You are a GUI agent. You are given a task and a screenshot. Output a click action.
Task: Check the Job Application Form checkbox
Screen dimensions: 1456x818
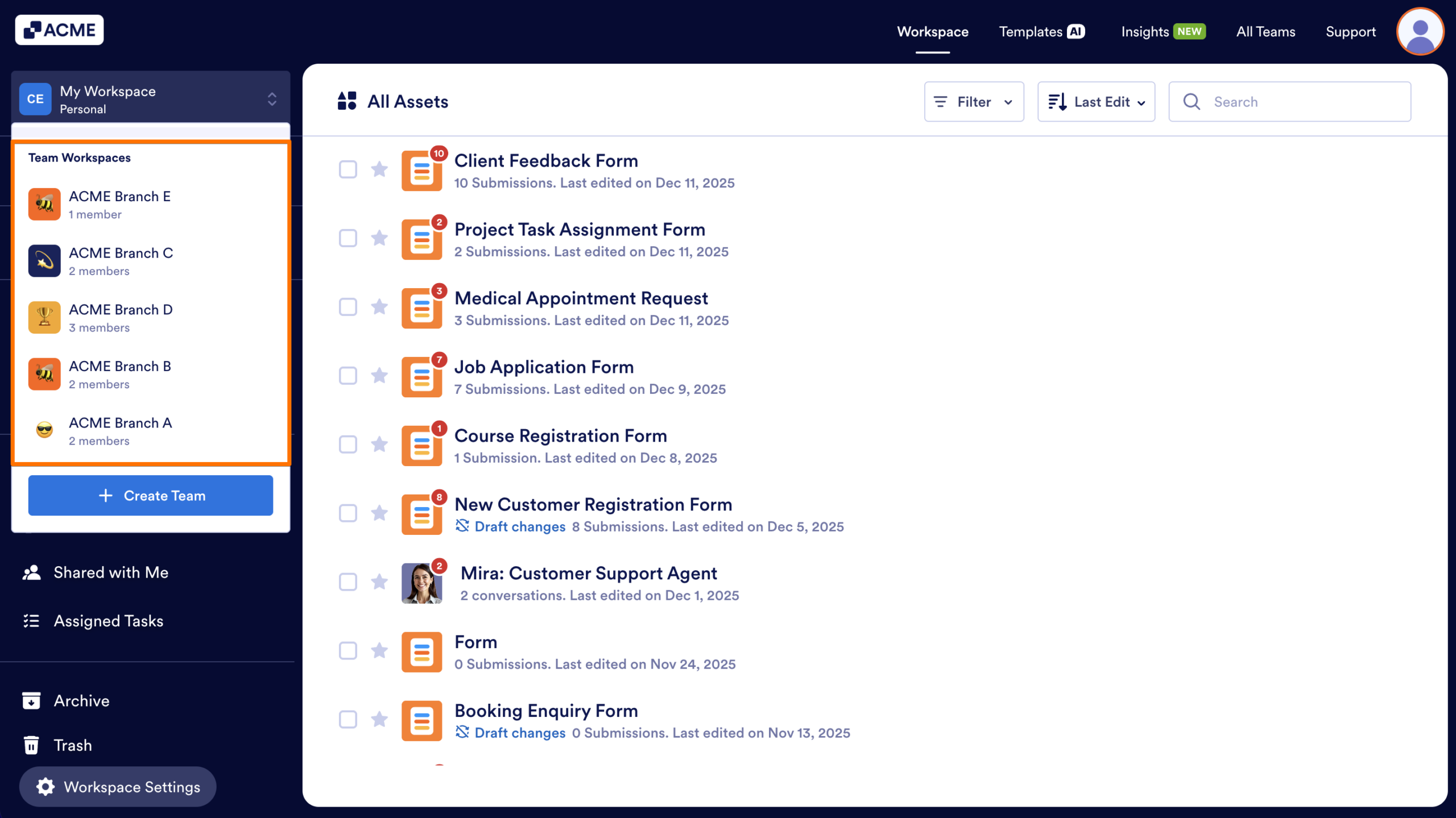click(348, 376)
